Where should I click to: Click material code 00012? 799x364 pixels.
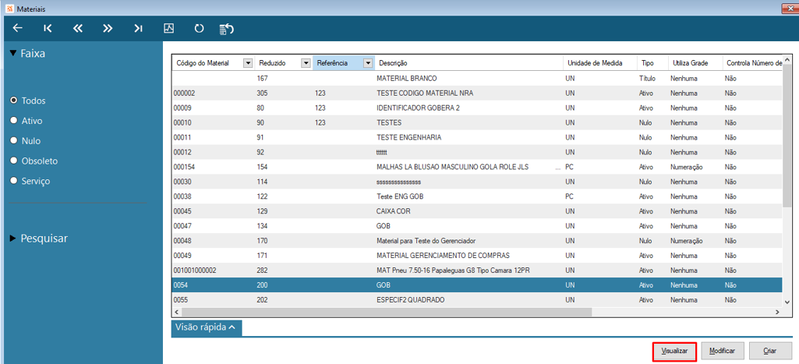pos(182,152)
